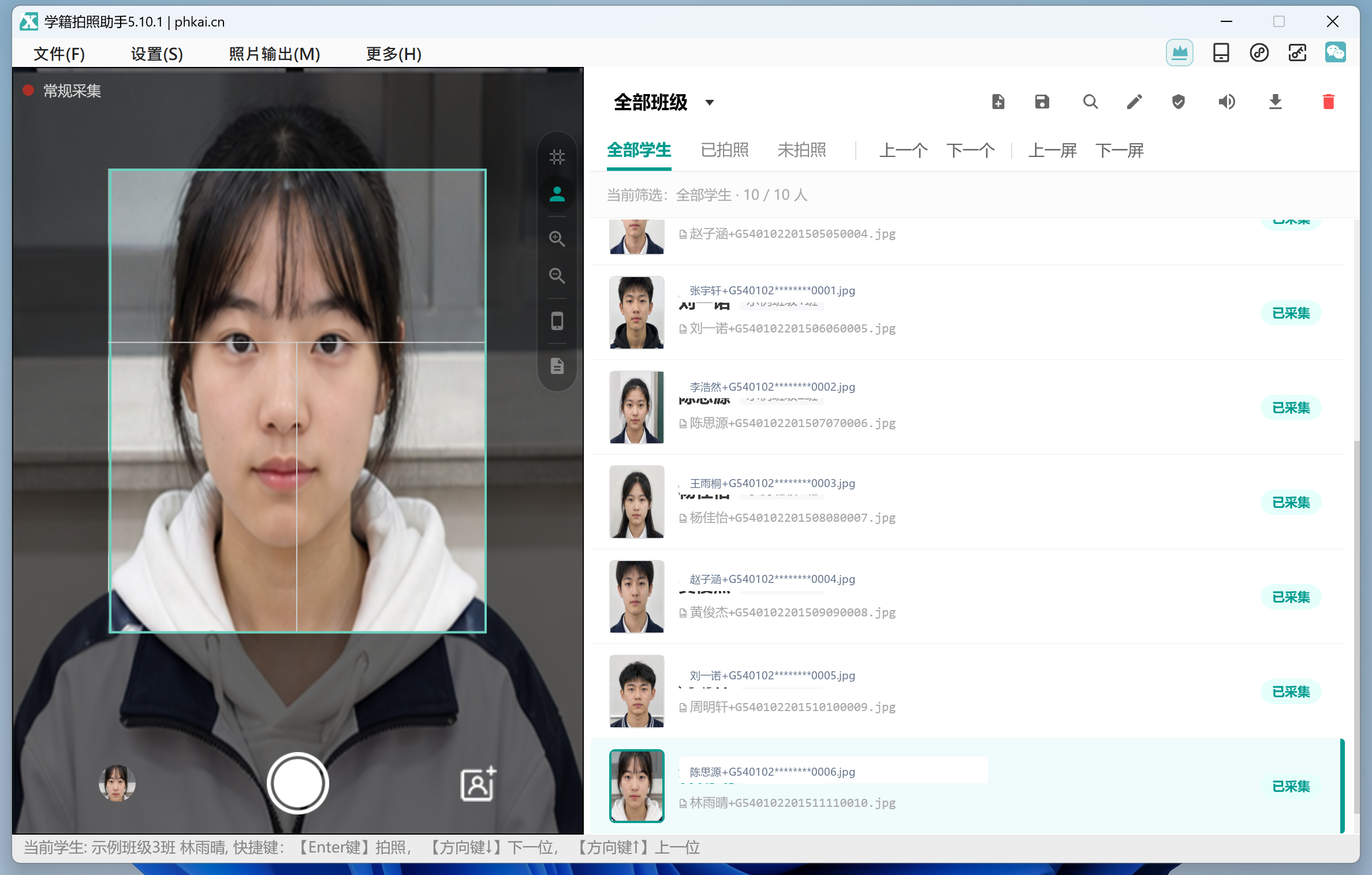
Task: Click filter status 全部学生 · 10 / 10 人
Action: pos(741,195)
